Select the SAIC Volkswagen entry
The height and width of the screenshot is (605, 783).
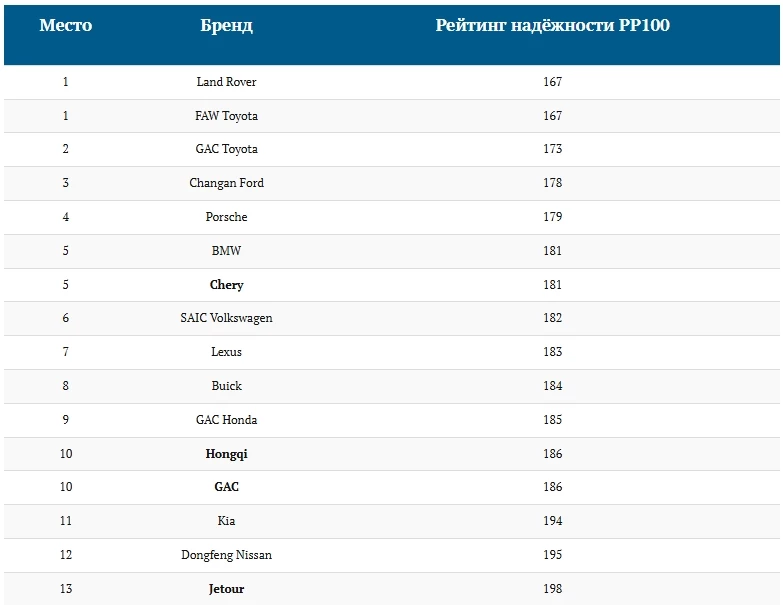pyautogui.click(x=226, y=318)
